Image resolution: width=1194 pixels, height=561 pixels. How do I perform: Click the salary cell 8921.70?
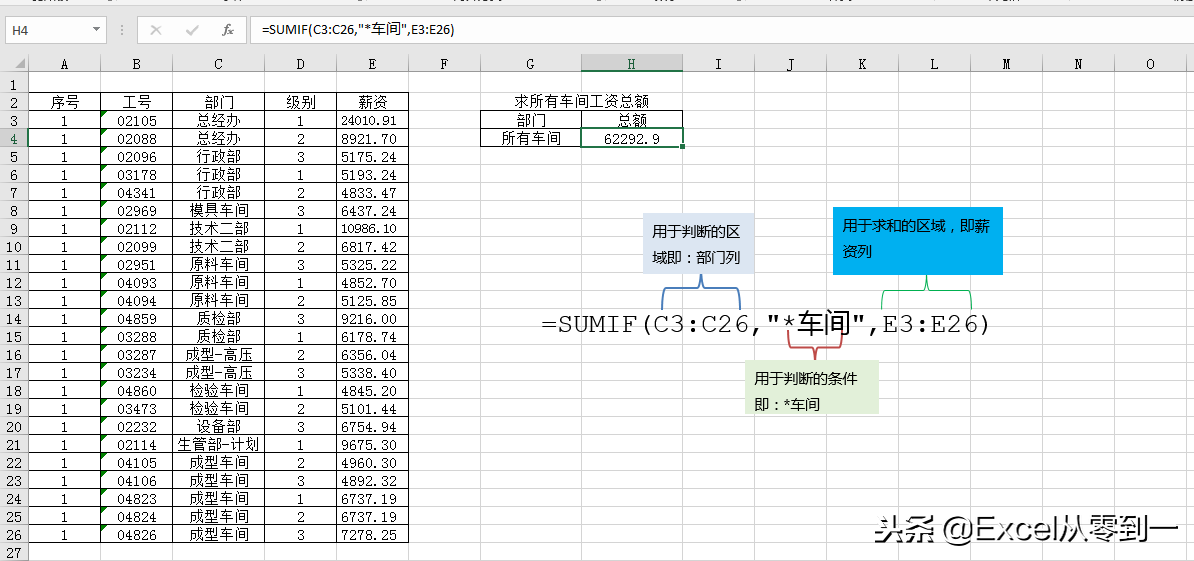(x=372, y=138)
